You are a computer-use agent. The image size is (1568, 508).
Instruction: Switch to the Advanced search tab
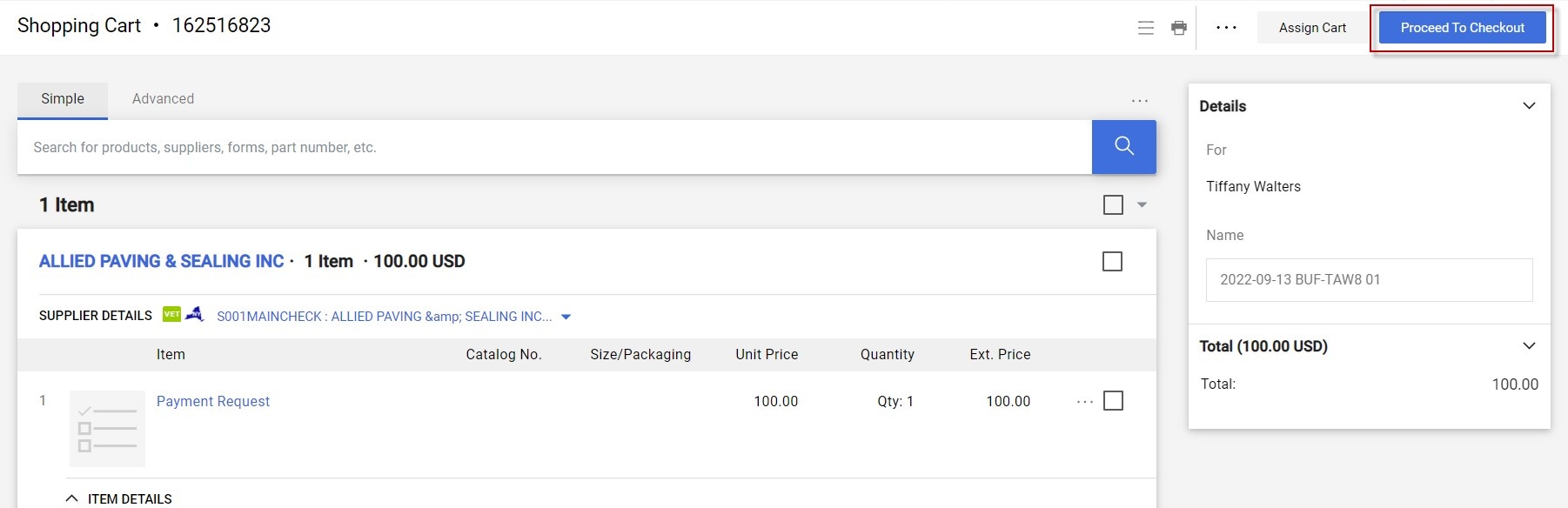click(x=163, y=99)
